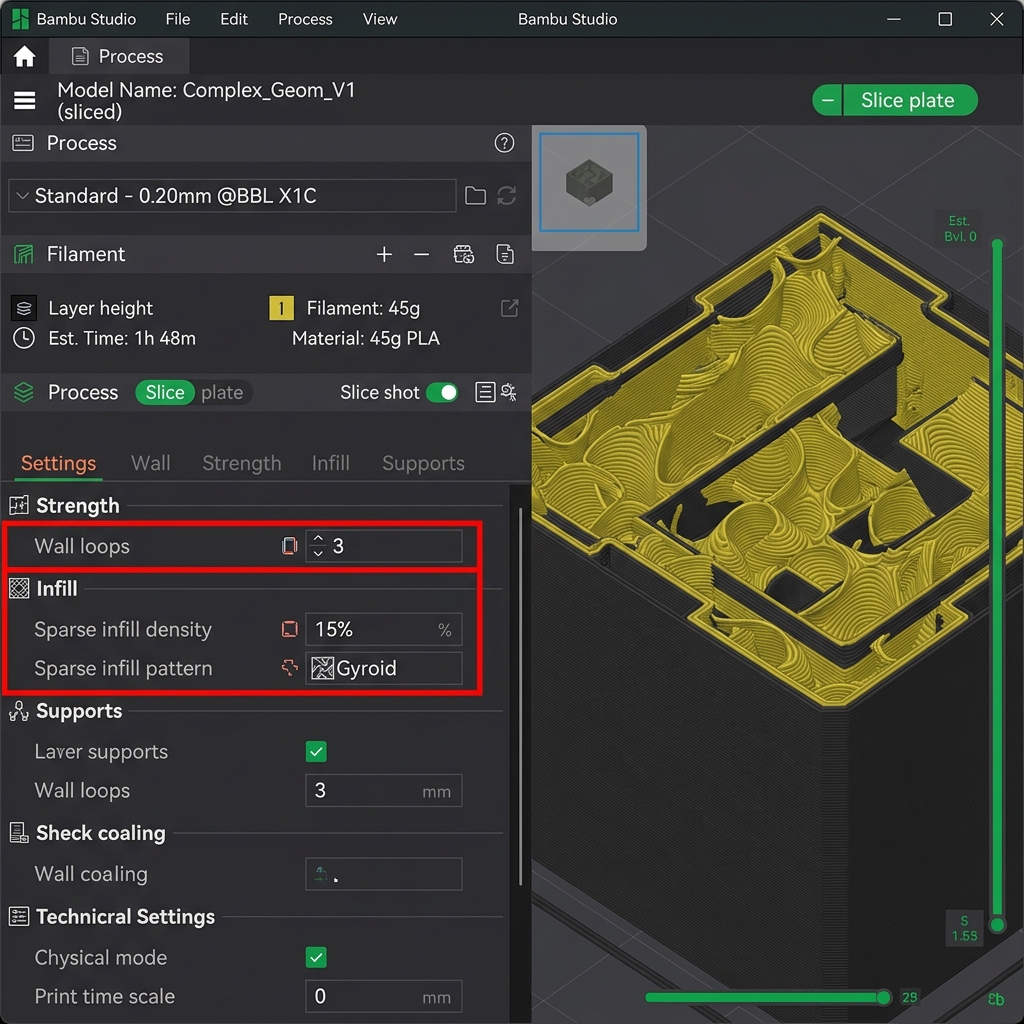
Task: Click the Sparse infill density reset icon
Action: coord(289,630)
